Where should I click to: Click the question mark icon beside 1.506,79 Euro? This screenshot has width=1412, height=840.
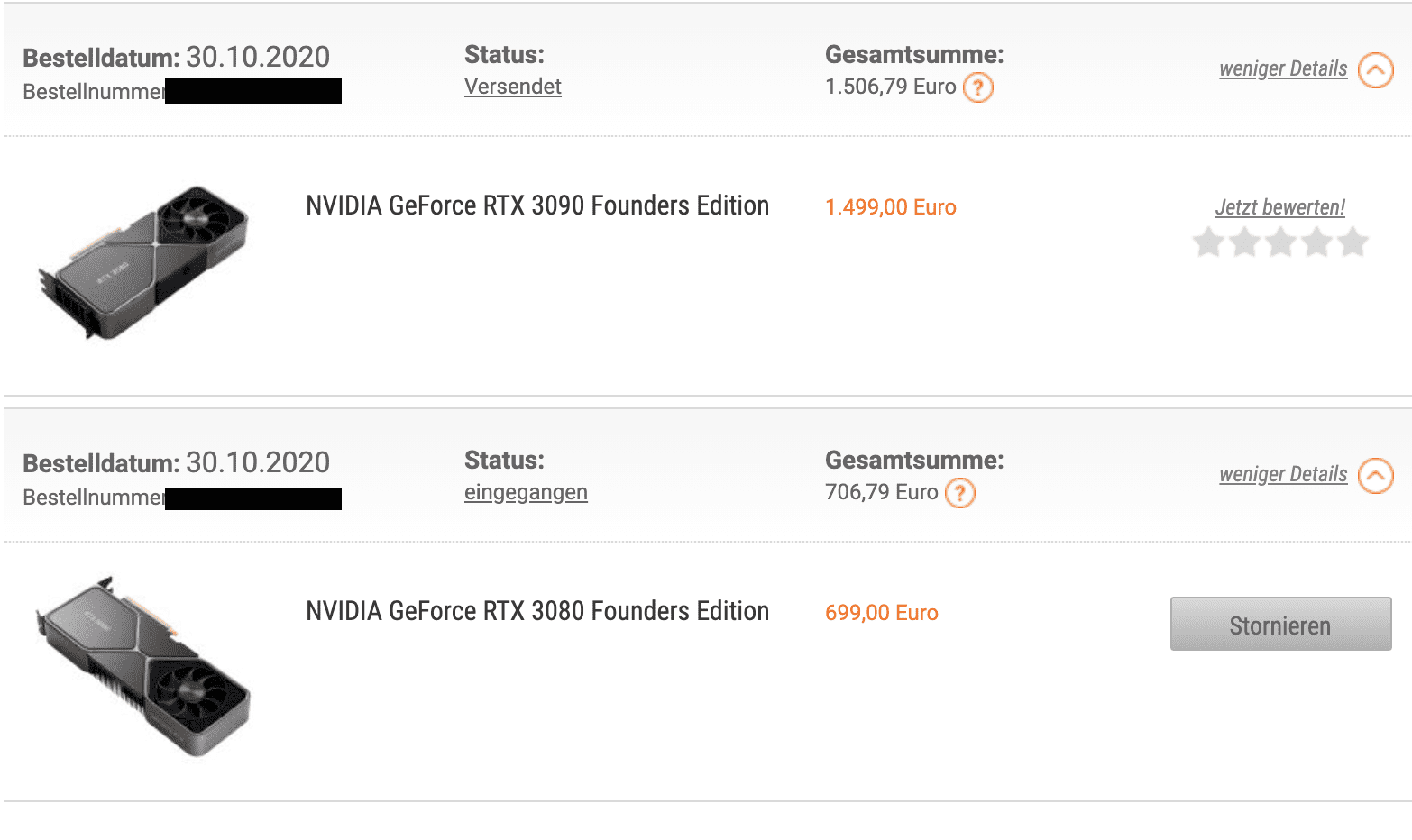pos(978,87)
